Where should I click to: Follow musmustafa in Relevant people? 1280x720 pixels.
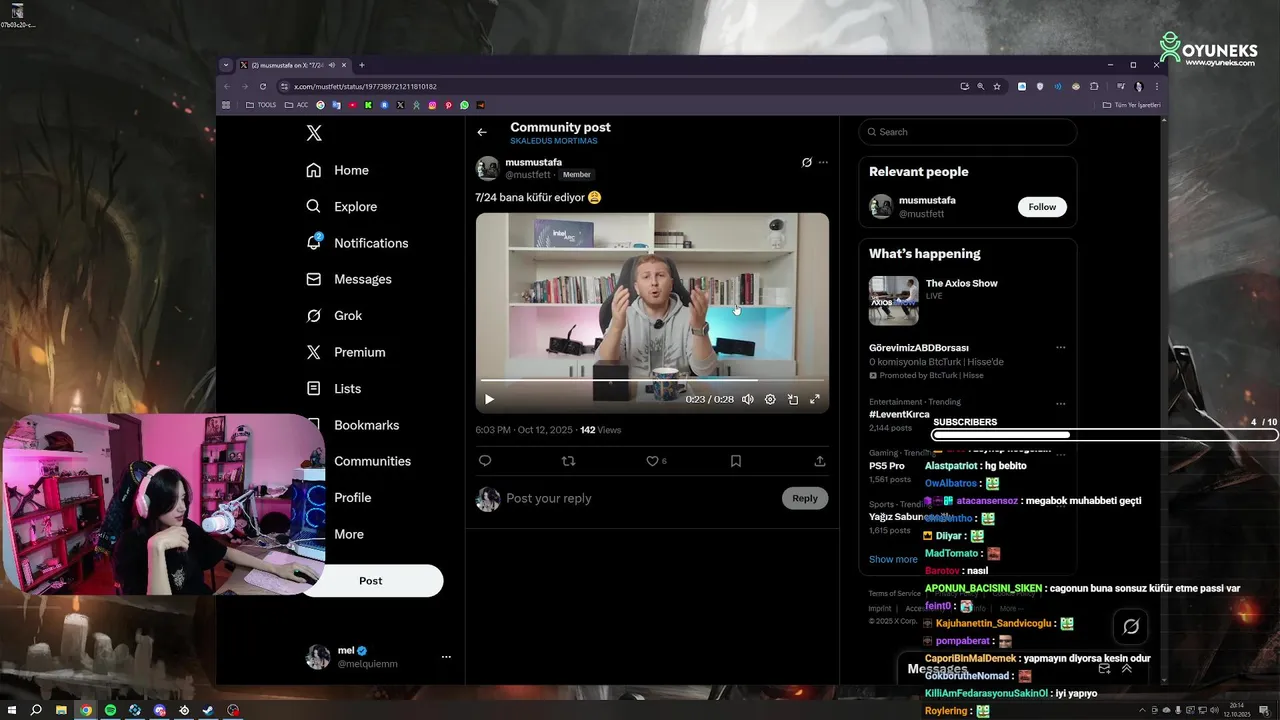pyautogui.click(x=1042, y=207)
